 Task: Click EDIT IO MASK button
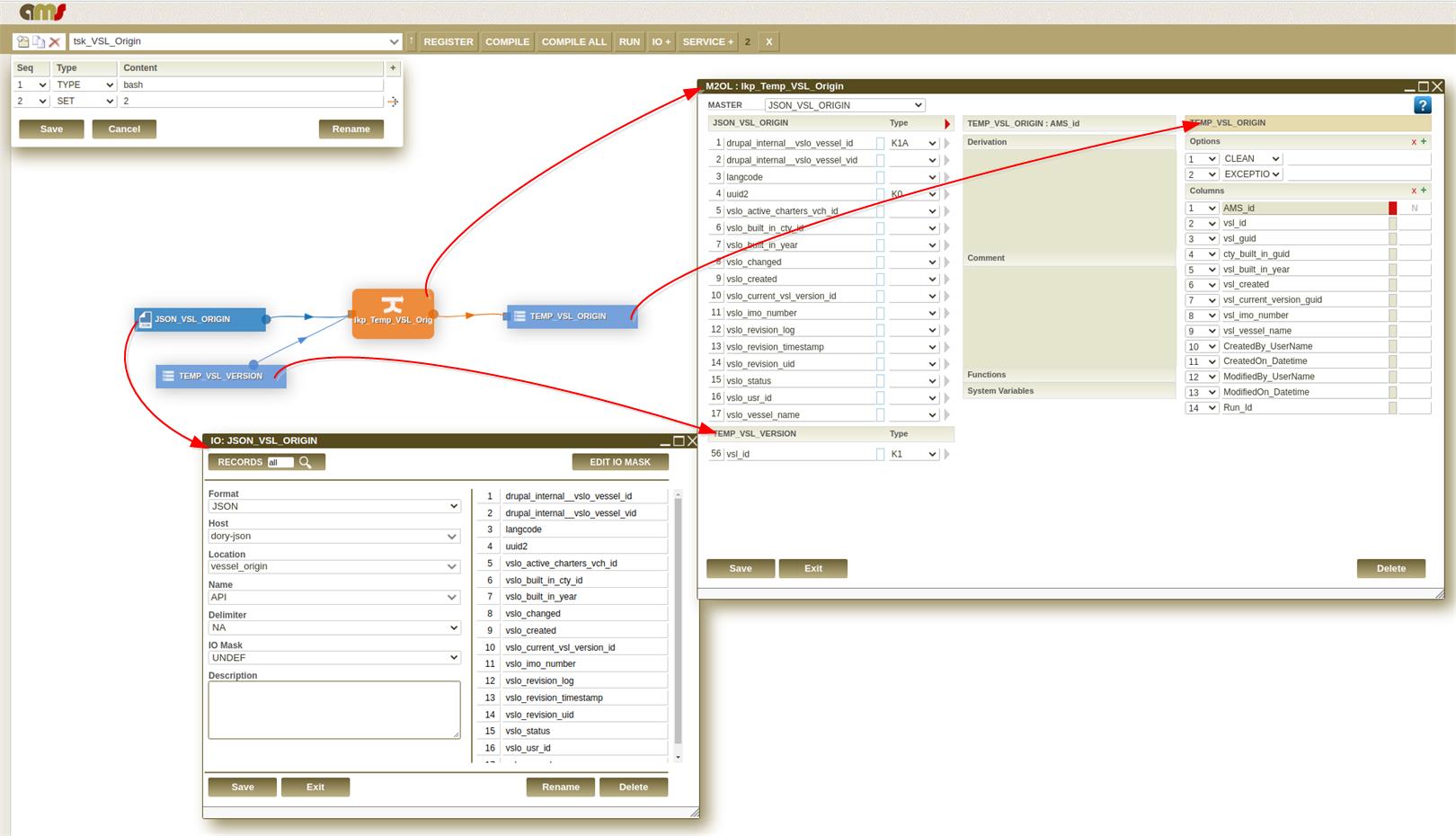[620, 462]
